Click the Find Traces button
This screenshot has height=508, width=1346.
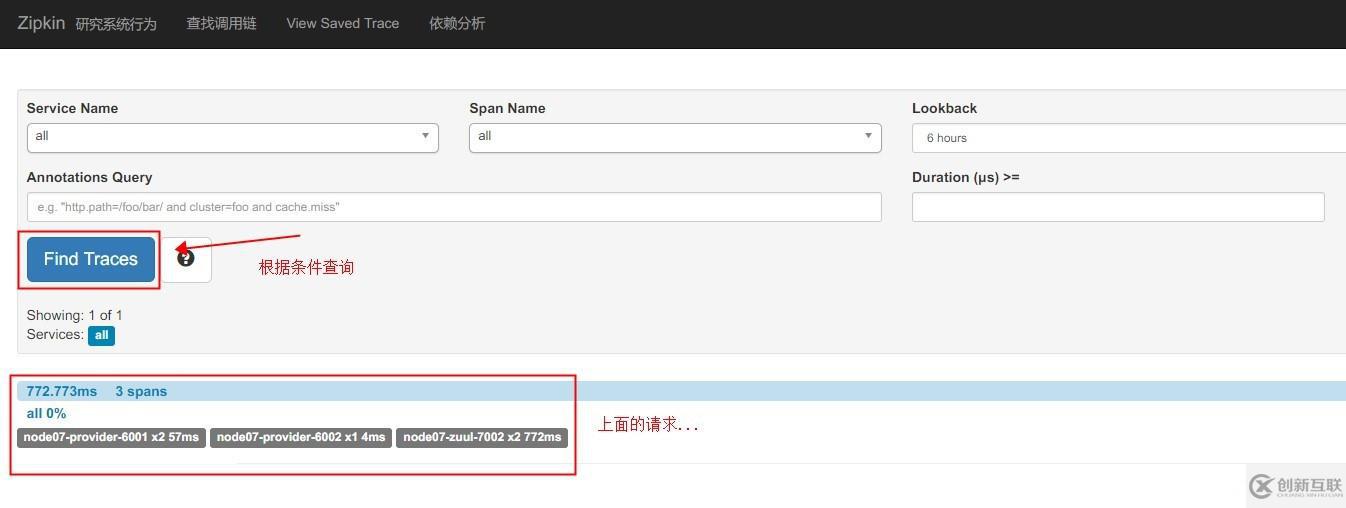[x=91, y=259]
